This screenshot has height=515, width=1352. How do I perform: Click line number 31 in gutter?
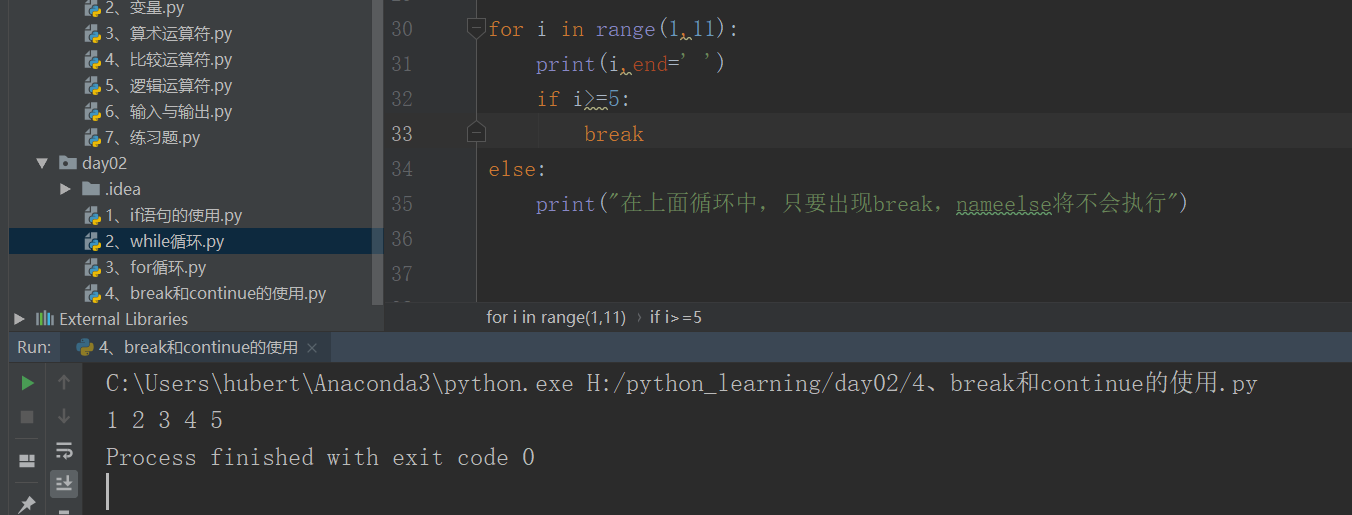(401, 64)
